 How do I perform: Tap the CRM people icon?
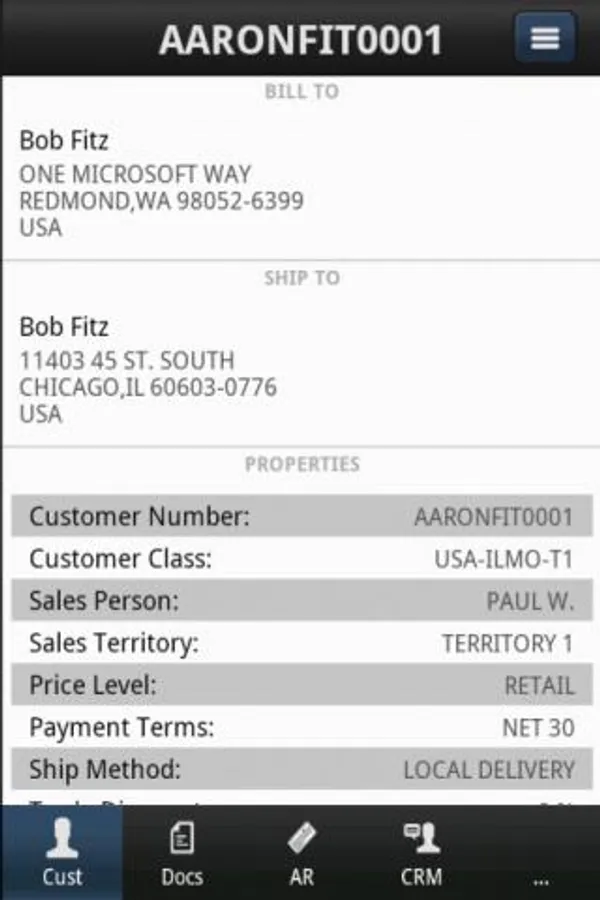click(x=421, y=838)
